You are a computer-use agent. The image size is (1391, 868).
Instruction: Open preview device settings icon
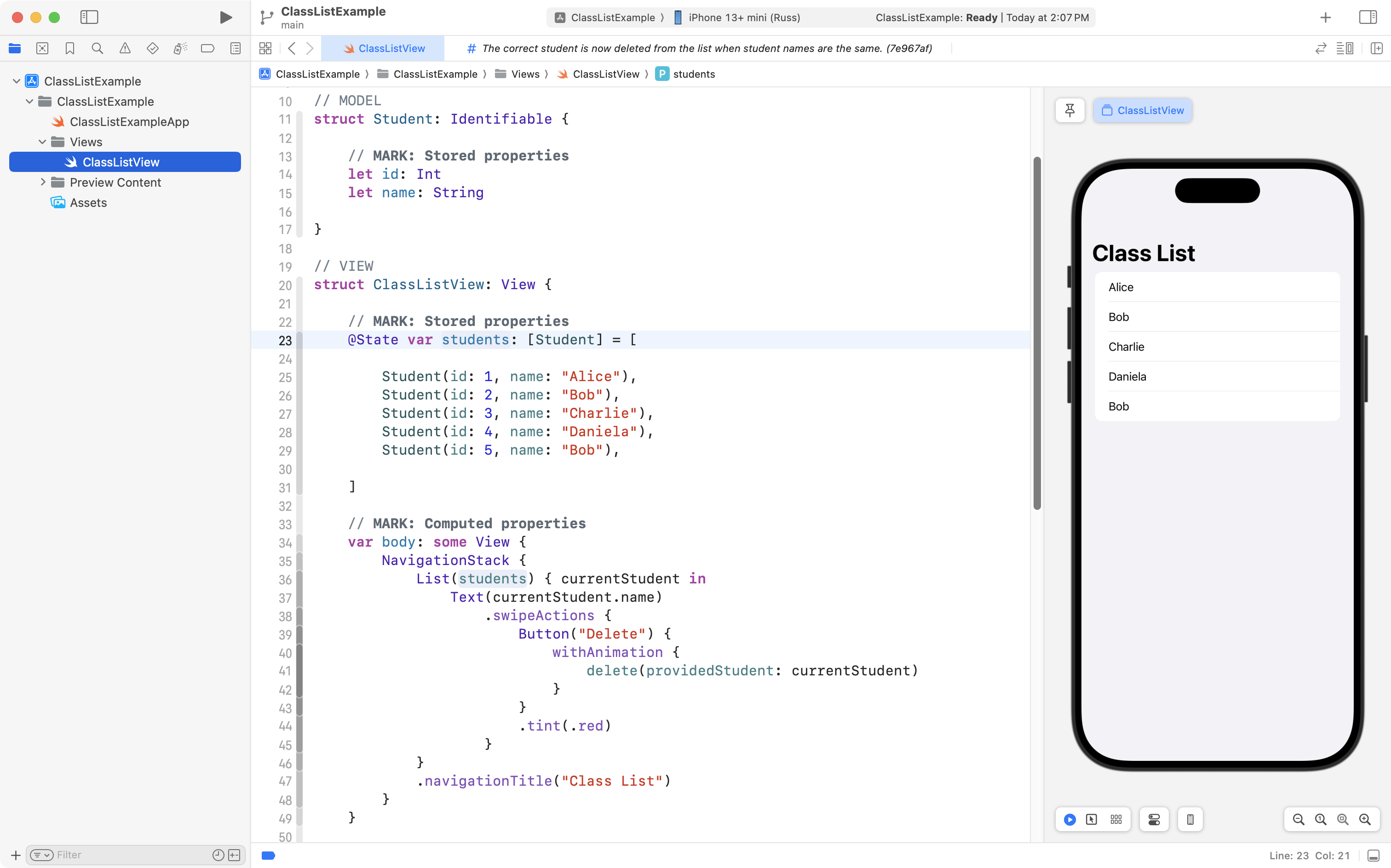(x=1154, y=819)
